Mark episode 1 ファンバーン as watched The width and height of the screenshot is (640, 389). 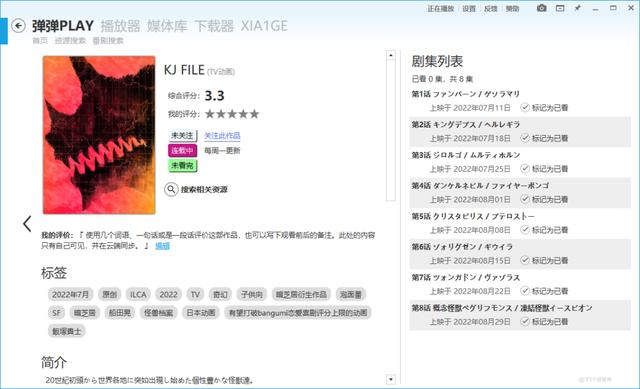point(544,108)
